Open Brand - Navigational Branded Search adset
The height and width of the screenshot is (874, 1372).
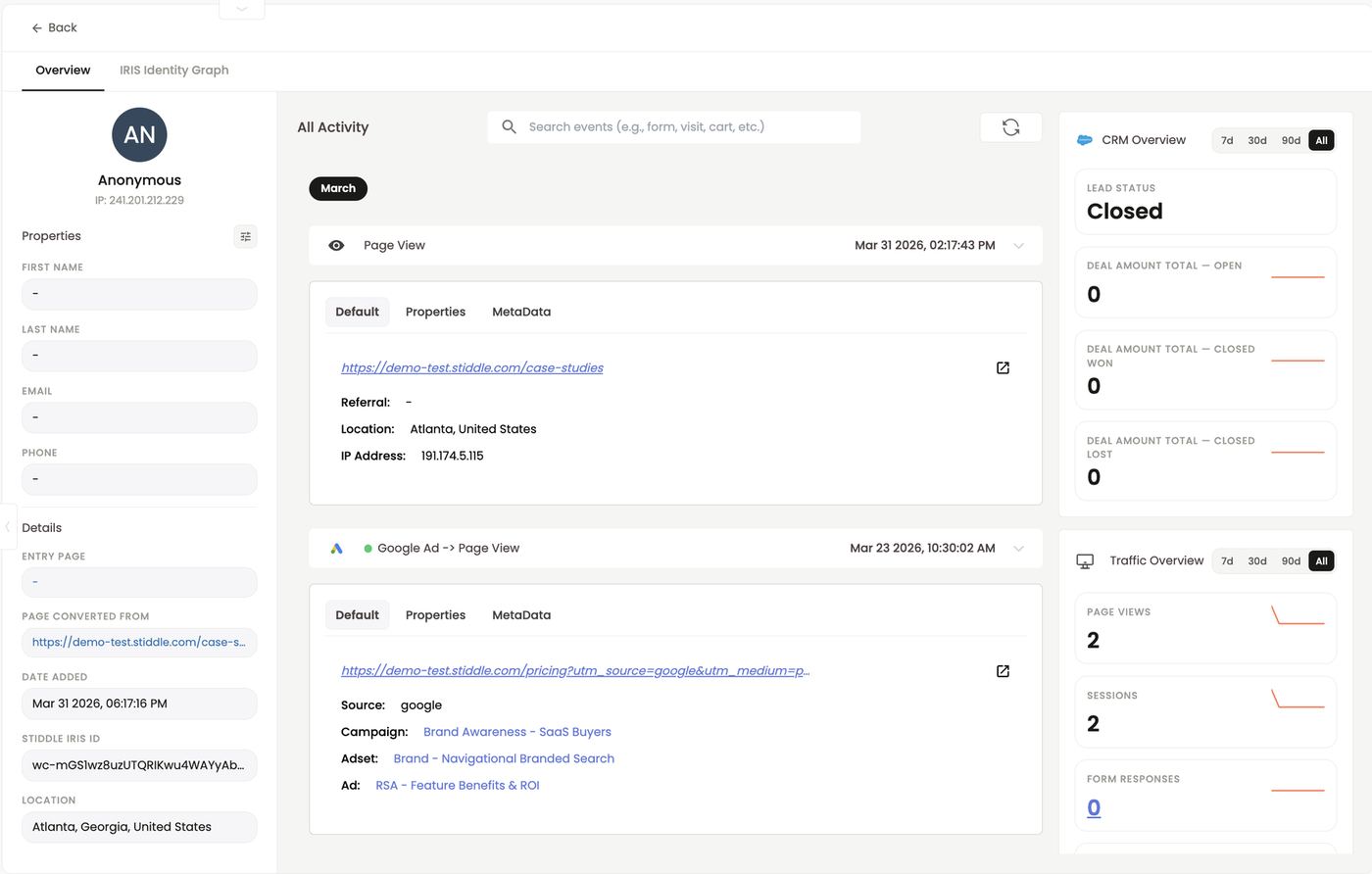click(504, 758)
